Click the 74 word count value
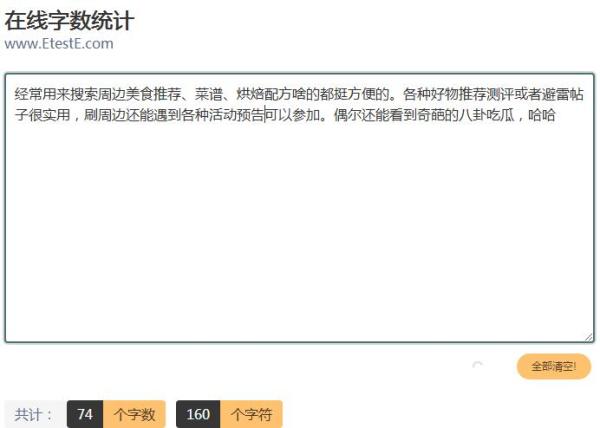 (x=85, y=414)
